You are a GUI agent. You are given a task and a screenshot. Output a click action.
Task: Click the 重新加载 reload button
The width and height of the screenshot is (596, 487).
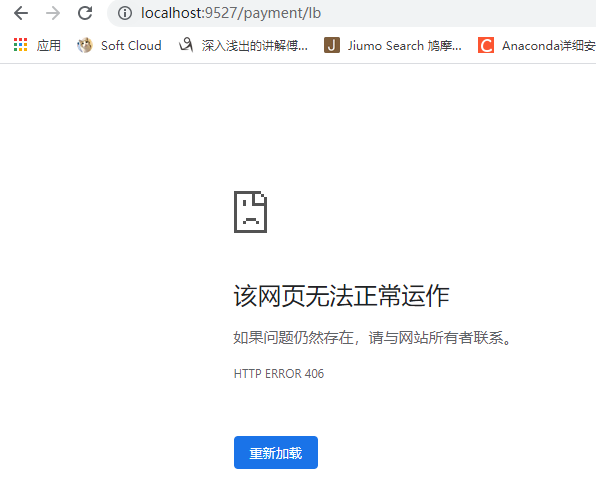[276, 452]
